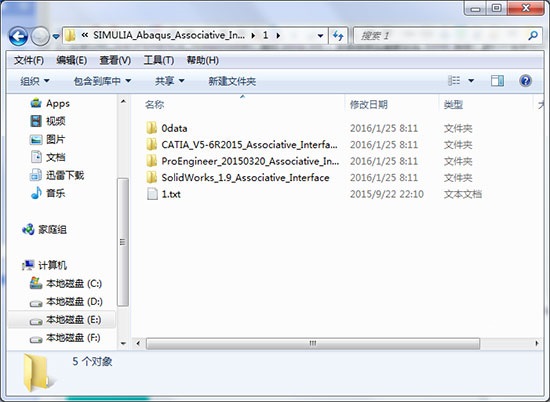The image size is (550, 402).
Task: Expand the view options dropdown arrow
Action: tap(471, 81)
